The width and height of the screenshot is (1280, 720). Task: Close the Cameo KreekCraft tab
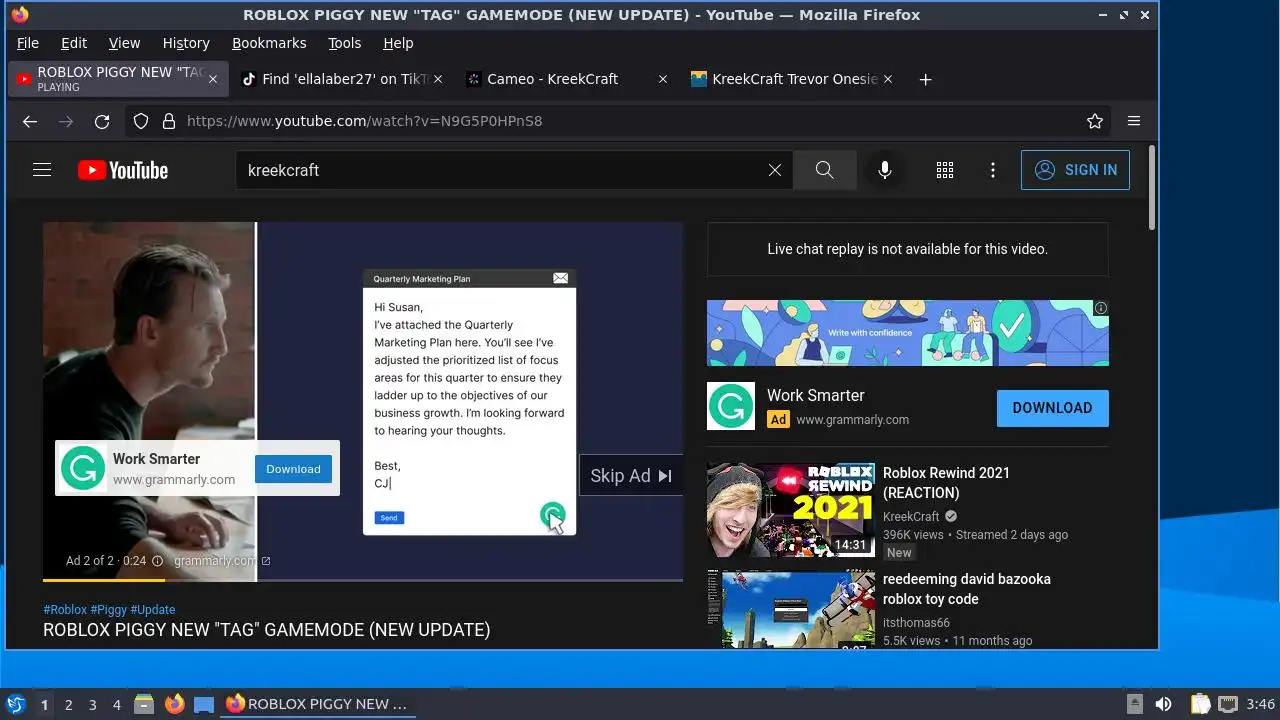coord(662,79)
